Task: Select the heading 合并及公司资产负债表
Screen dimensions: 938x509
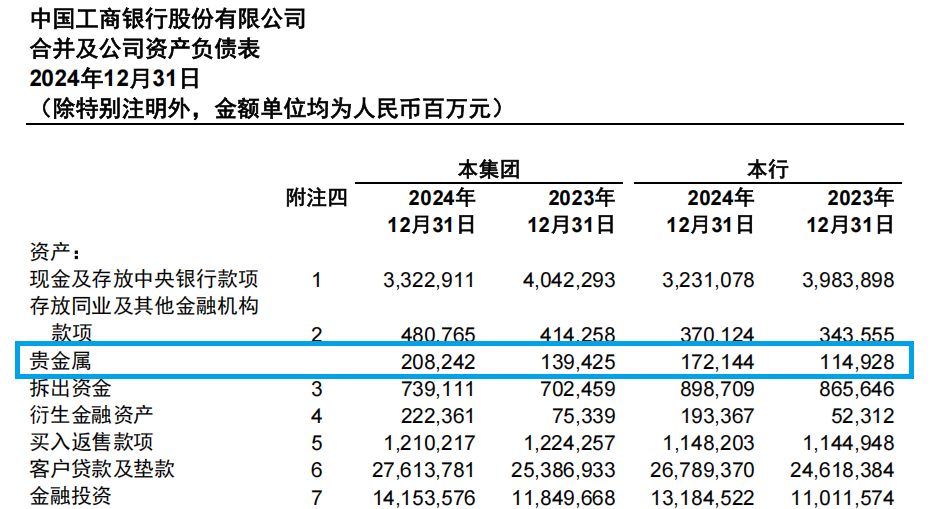Action: pos(145,48)
